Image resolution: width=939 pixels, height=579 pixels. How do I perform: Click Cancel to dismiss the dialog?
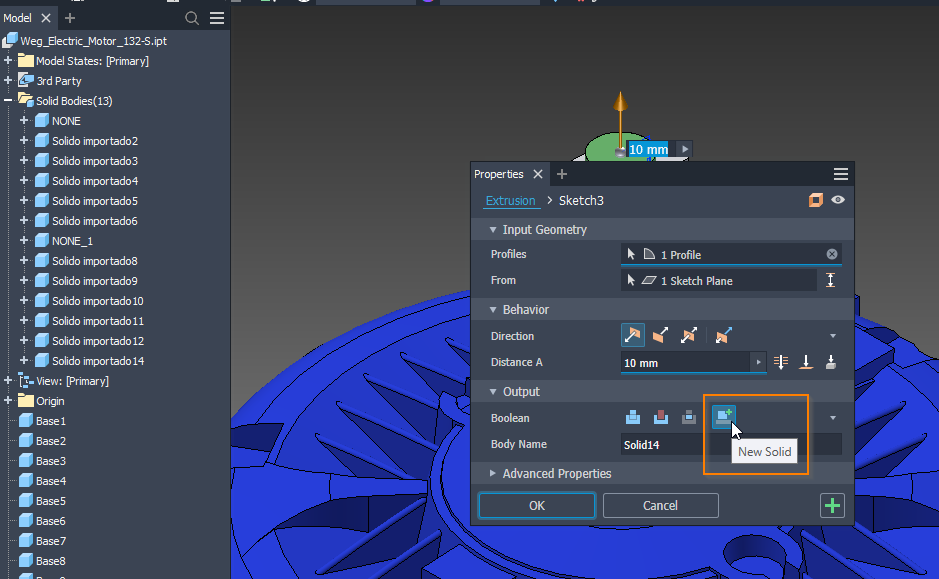(660, 505)
